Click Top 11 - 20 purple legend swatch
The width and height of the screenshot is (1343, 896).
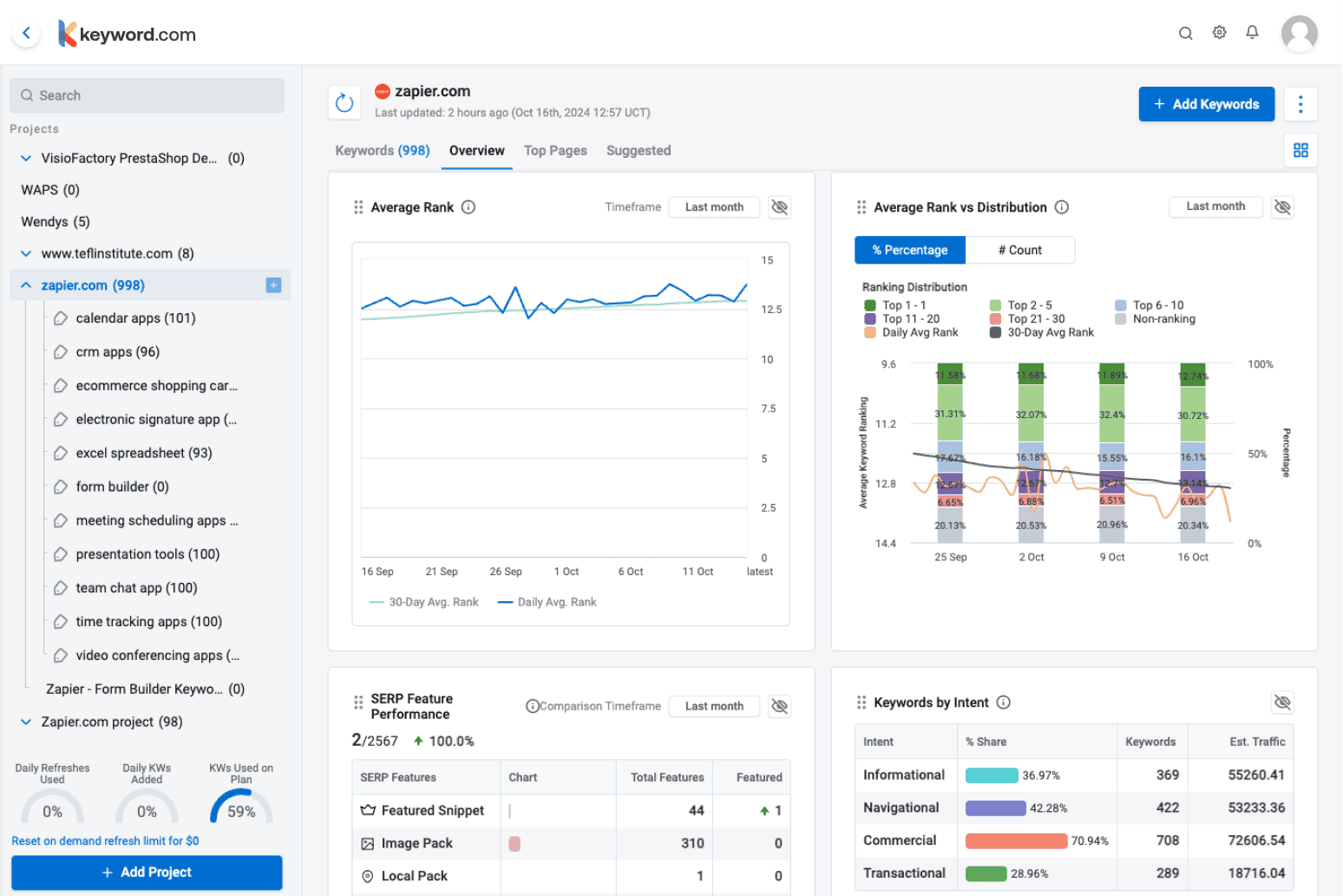pos(870,319)
